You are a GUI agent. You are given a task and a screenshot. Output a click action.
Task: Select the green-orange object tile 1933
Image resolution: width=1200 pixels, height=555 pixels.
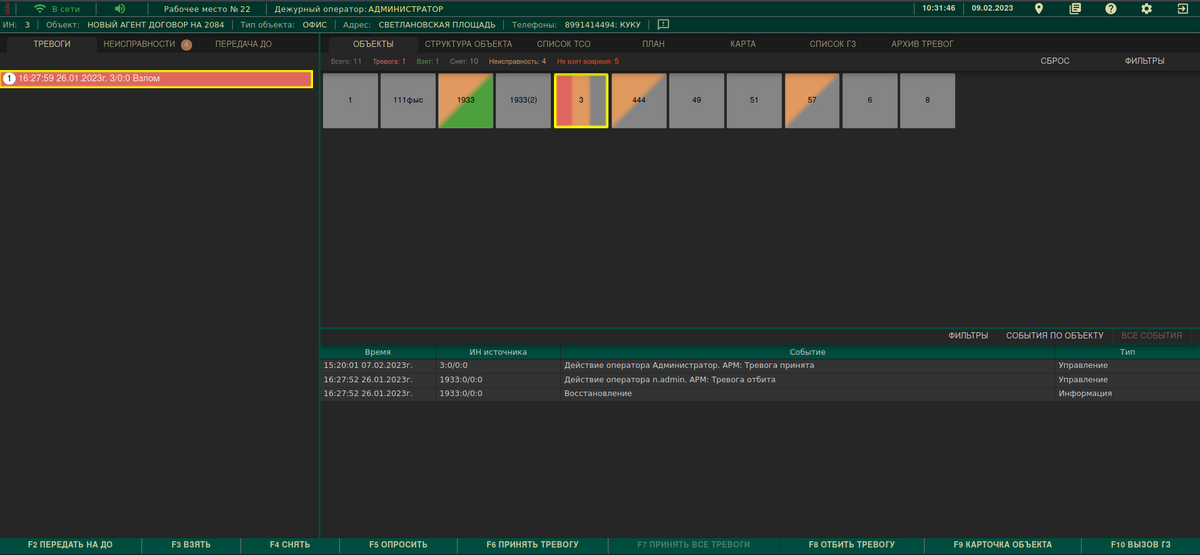pos(465,100)
